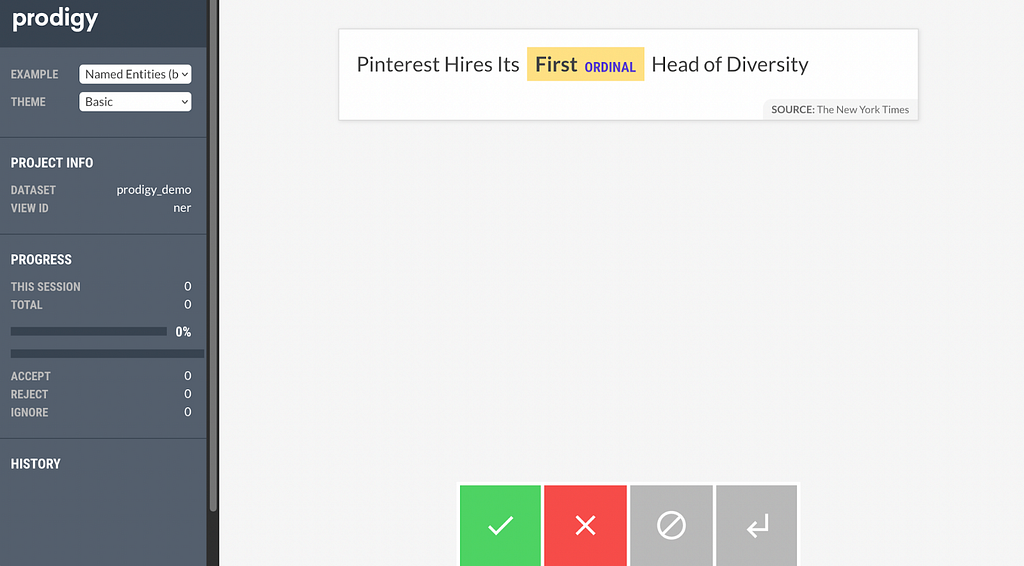Click the prodigy logo in the sidebar
Screen dimensions: 1024x566
[x=55, y=19]
